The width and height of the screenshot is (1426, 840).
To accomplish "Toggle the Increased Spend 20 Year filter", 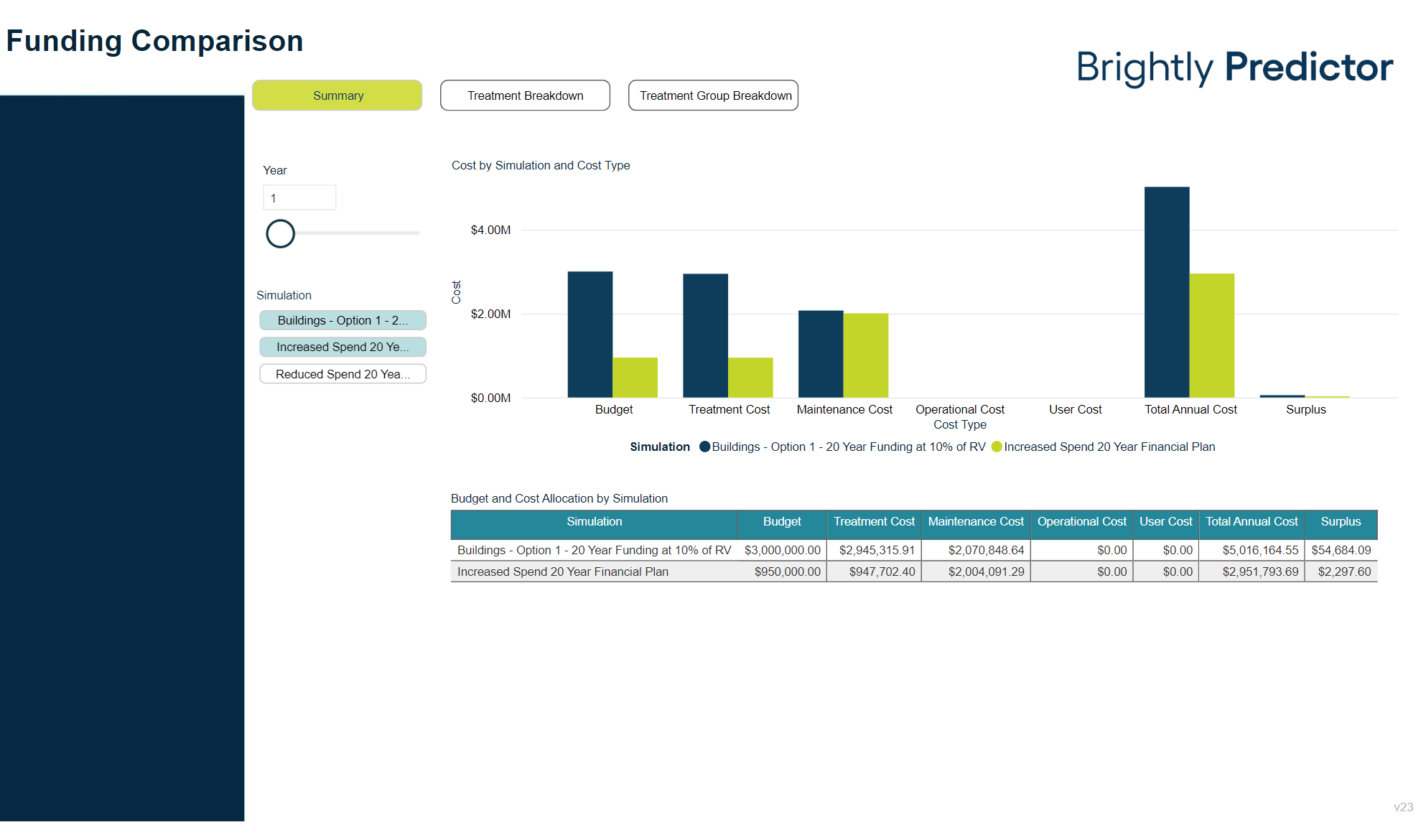I will [342, 347].
